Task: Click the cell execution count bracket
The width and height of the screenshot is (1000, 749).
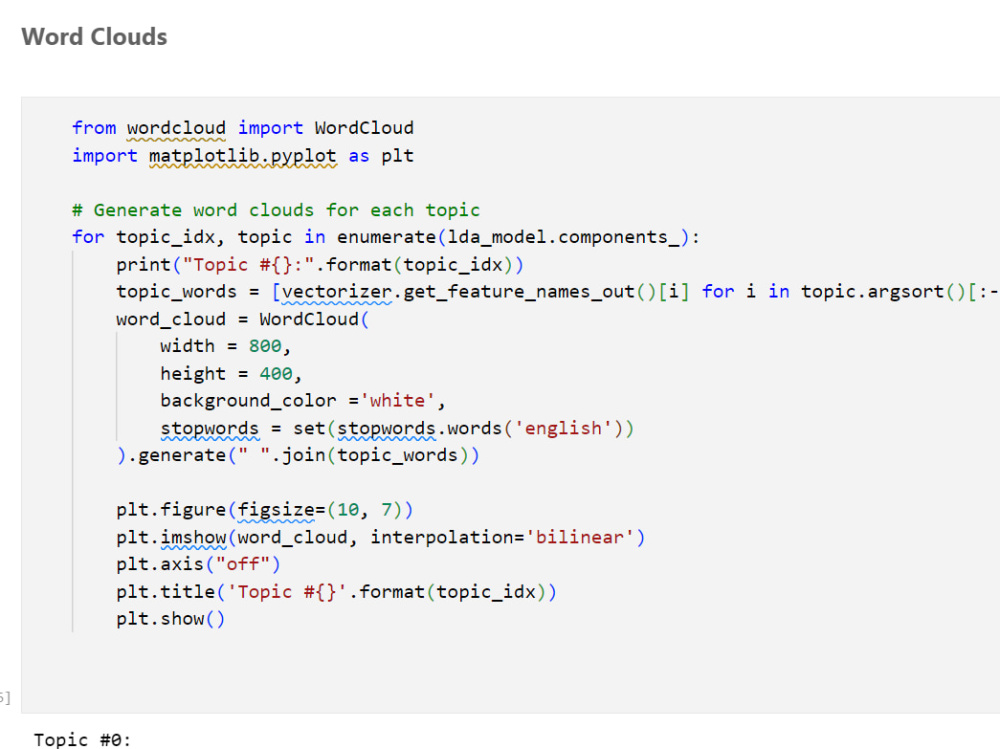Action: point(5,698)
